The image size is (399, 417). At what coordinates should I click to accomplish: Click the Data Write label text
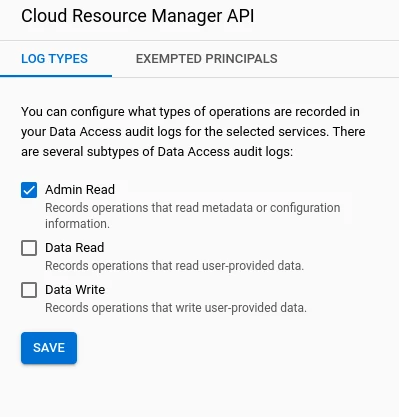tap(75, 290)
